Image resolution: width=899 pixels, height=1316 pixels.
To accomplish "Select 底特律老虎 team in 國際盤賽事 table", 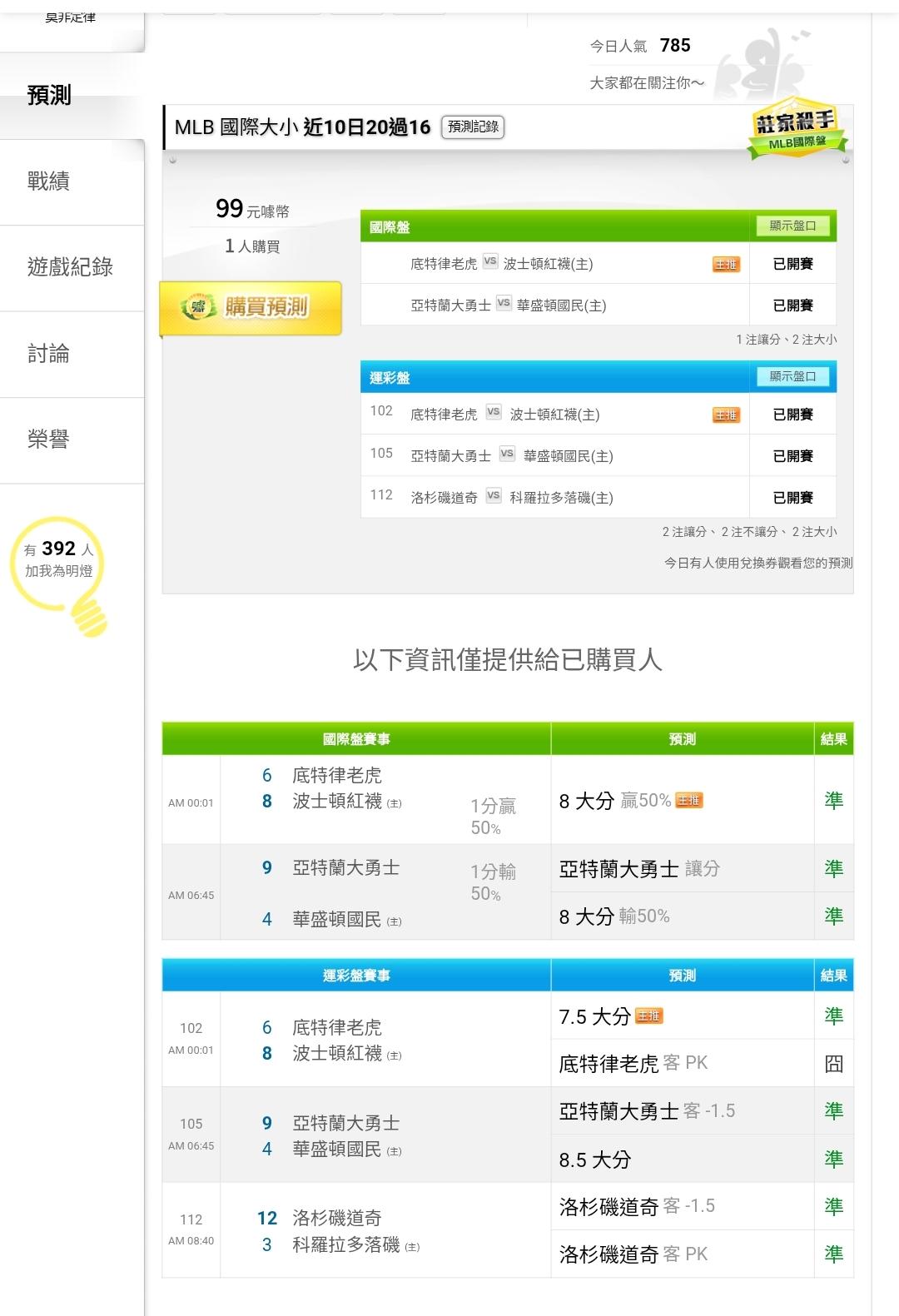I will pos(337,776).
